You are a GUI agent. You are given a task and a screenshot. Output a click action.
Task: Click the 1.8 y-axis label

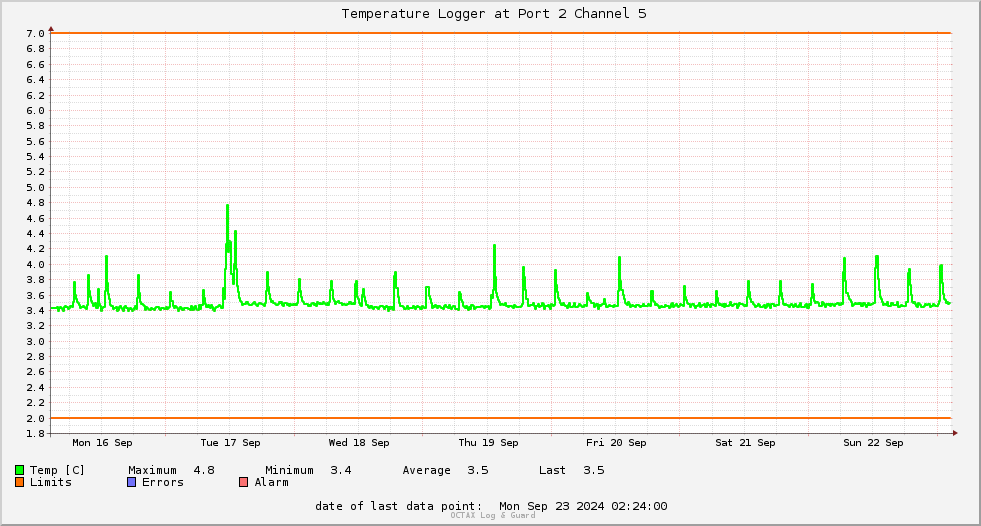click(36, 433)
